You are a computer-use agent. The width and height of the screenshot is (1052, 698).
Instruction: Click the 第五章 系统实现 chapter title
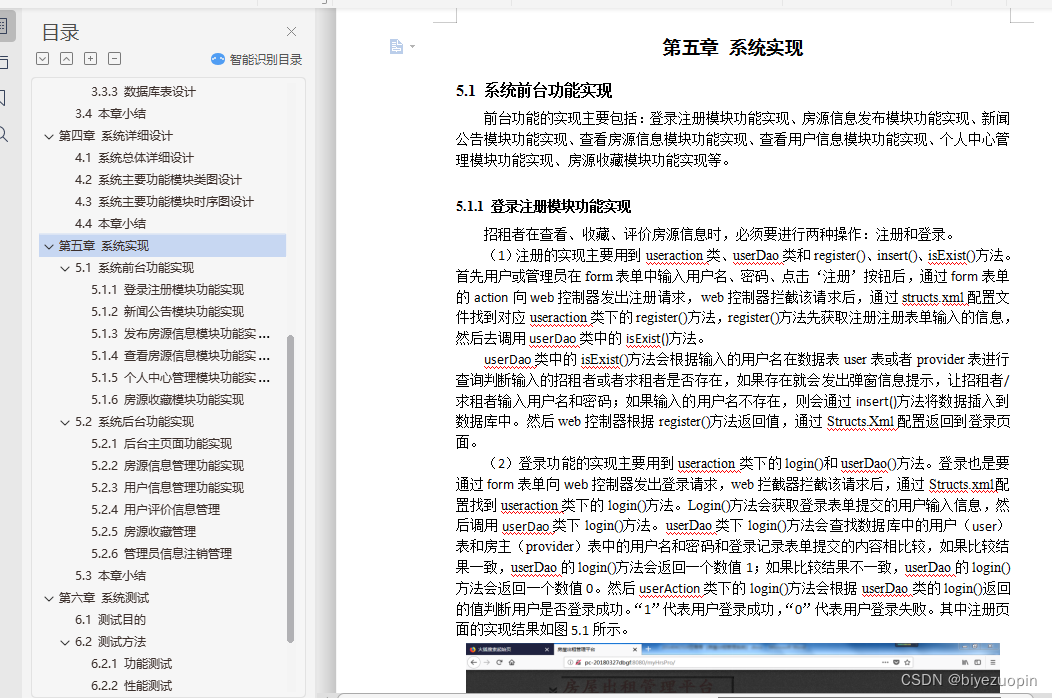click(733, 48)
